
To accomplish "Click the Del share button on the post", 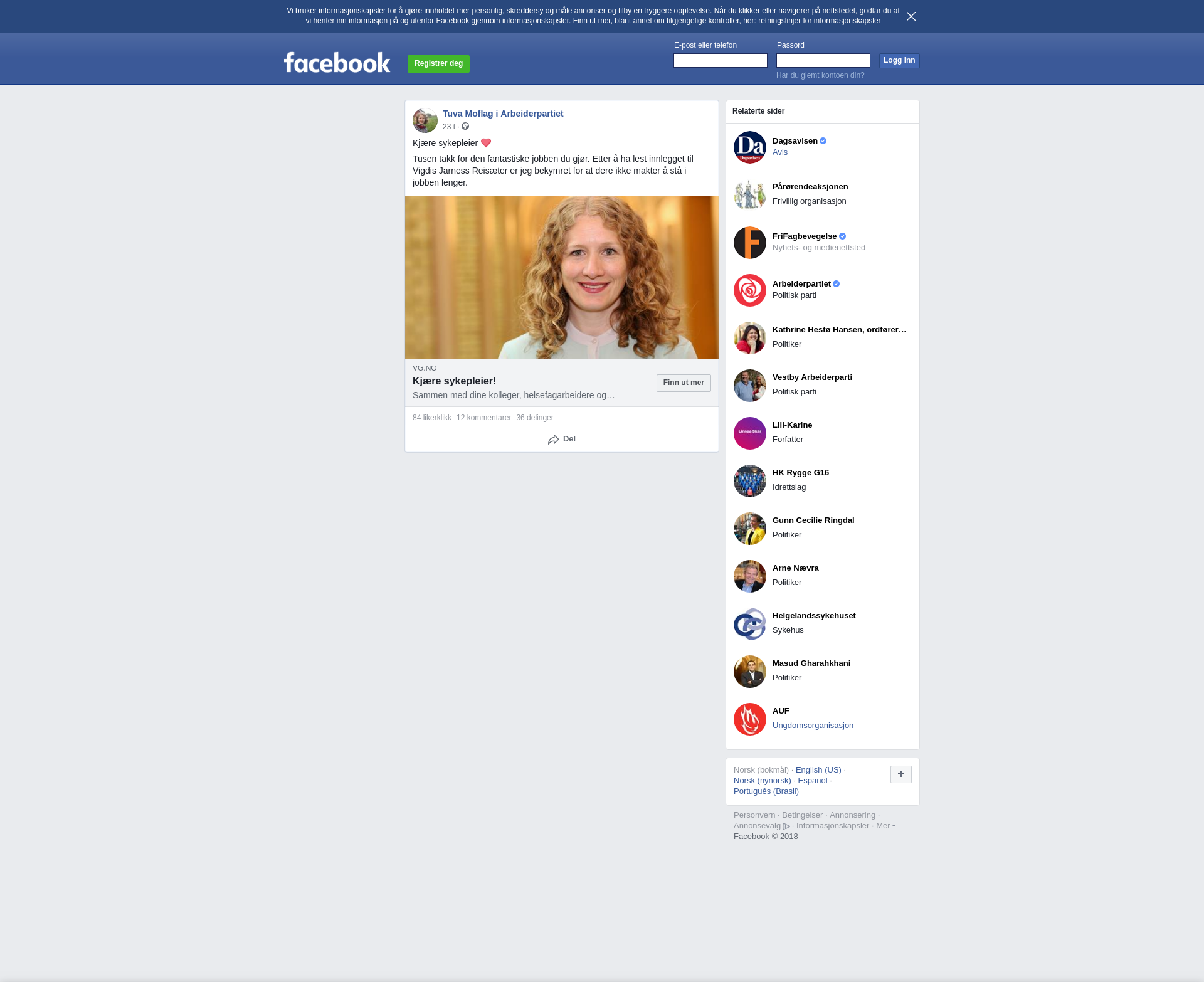I will [x=562, y=440].
